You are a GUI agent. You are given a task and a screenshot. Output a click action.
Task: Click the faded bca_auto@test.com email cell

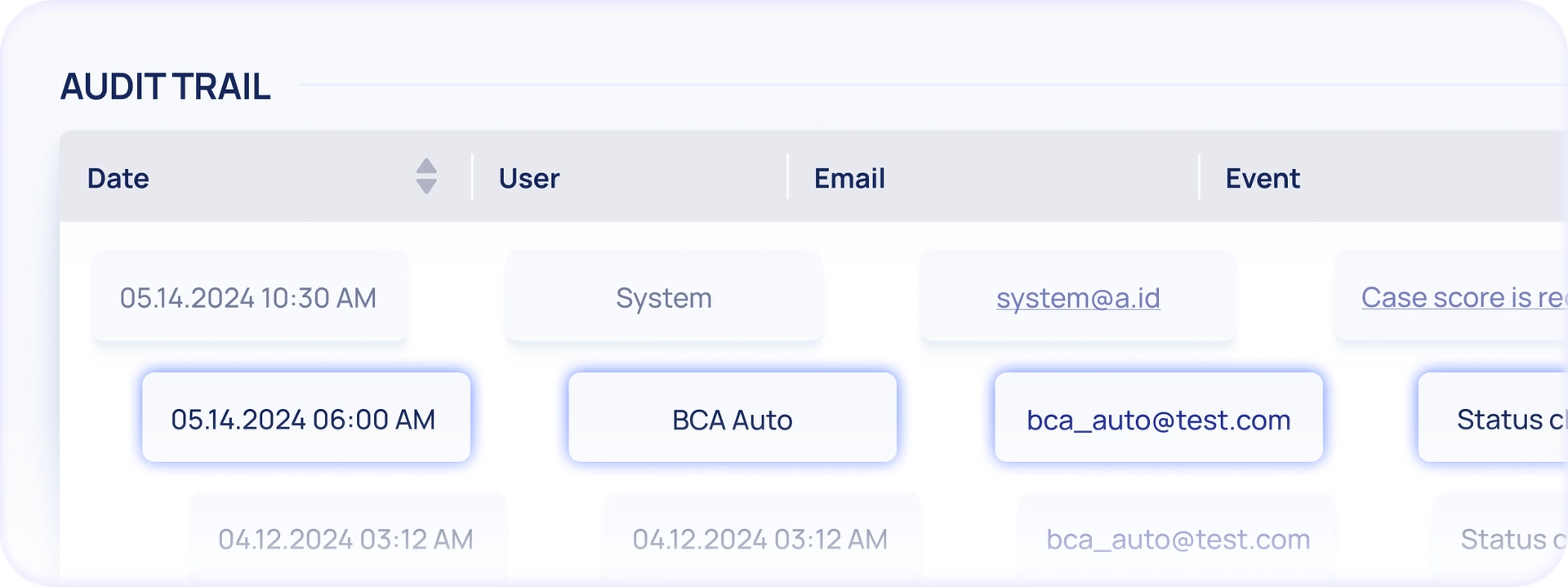1178,539
